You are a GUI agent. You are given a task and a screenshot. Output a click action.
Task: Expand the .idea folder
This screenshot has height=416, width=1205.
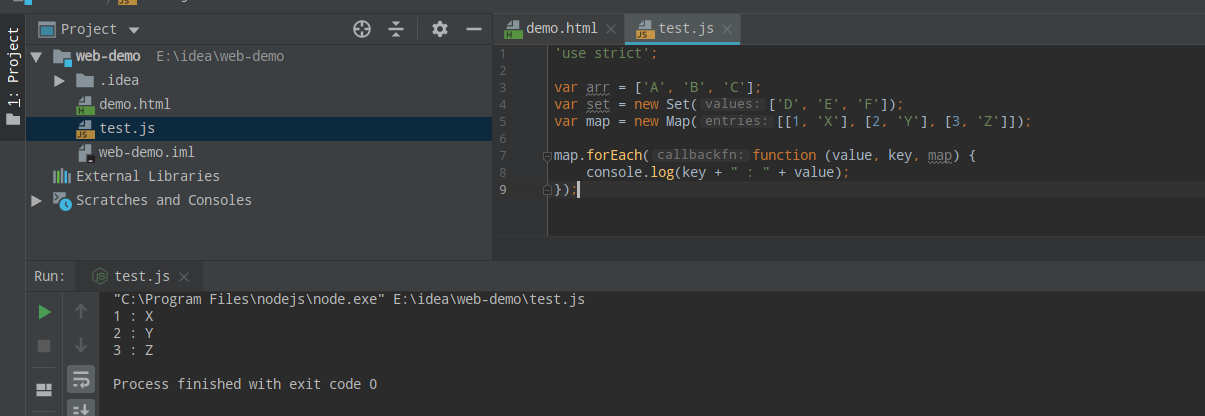click(x=60, y=80)
